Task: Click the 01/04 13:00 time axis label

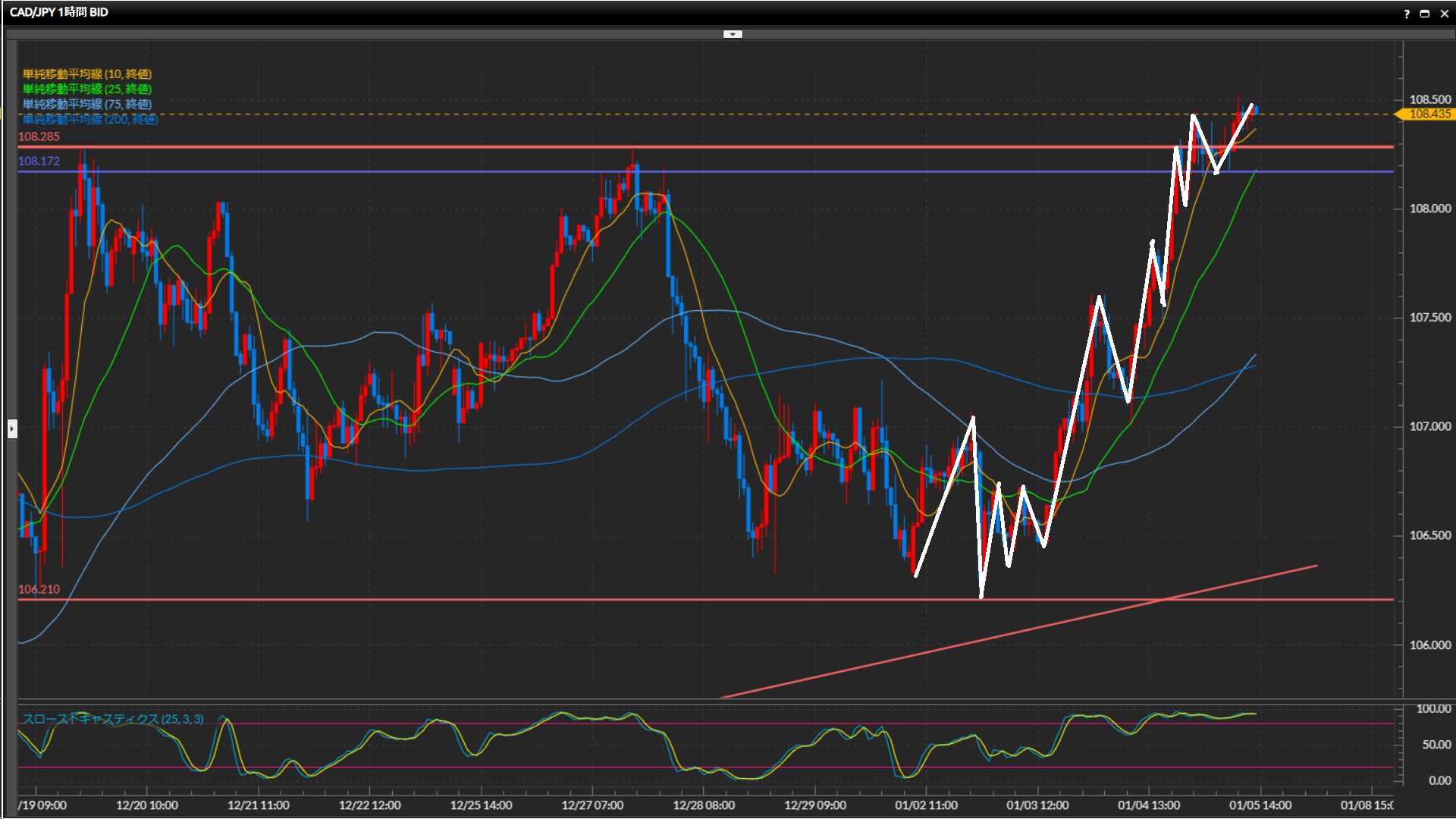Action: pyautogui.click(x=1148, y=805)
